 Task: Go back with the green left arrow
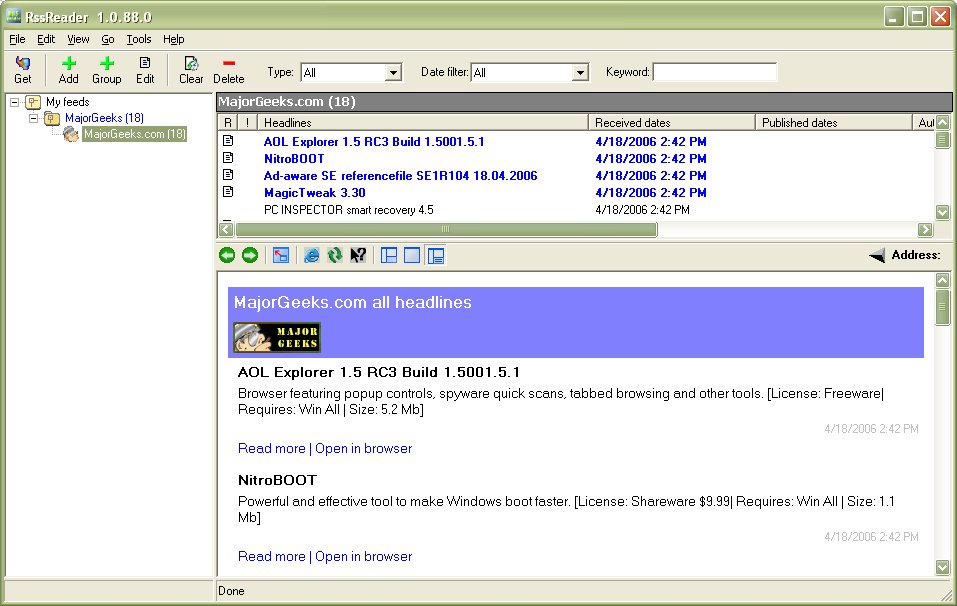(228, 256)
